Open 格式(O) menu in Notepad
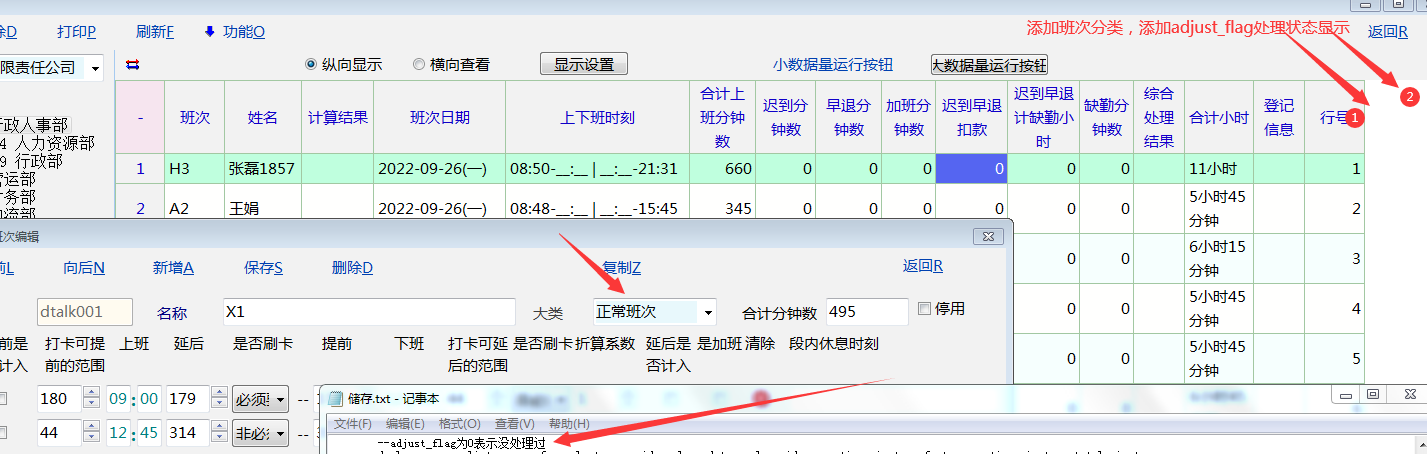This screenshot has width=1427, height=454. click(x=459, y=424)
